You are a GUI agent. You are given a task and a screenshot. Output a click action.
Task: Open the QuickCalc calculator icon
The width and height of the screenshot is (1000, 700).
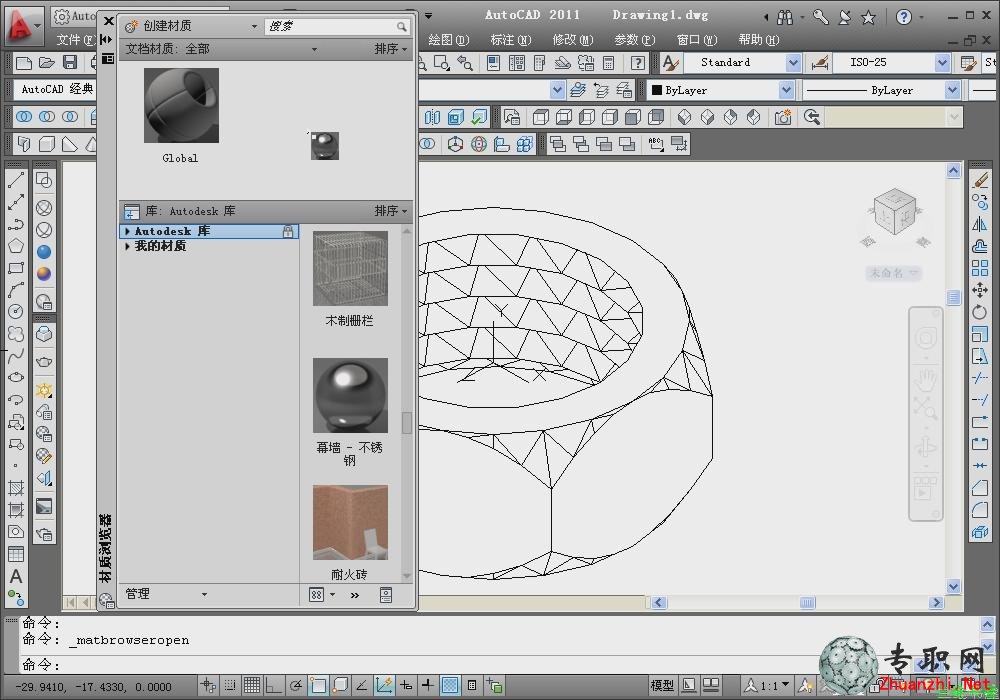[x=609, y=62]
